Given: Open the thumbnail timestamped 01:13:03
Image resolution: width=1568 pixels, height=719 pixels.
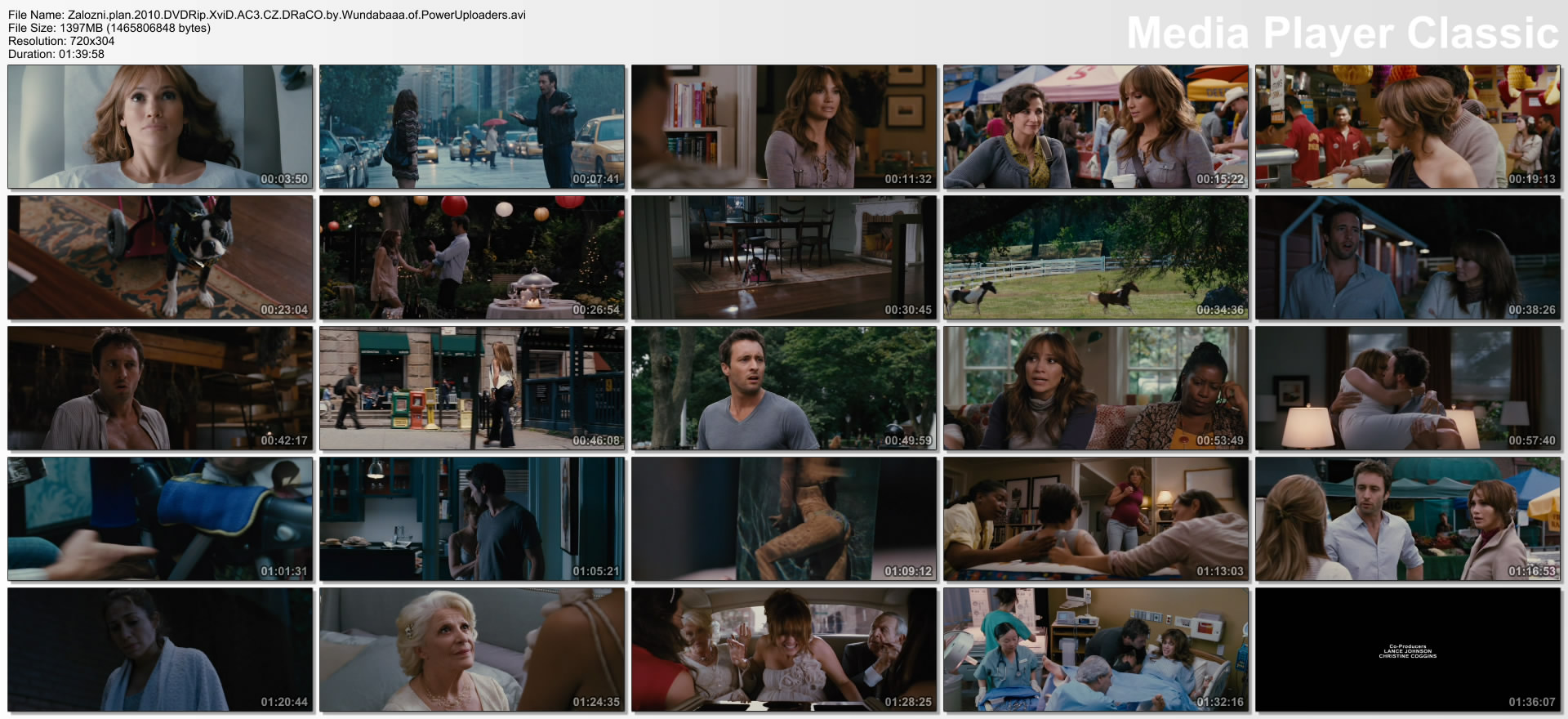Looking at the screenshot, I should point(1096,519).
